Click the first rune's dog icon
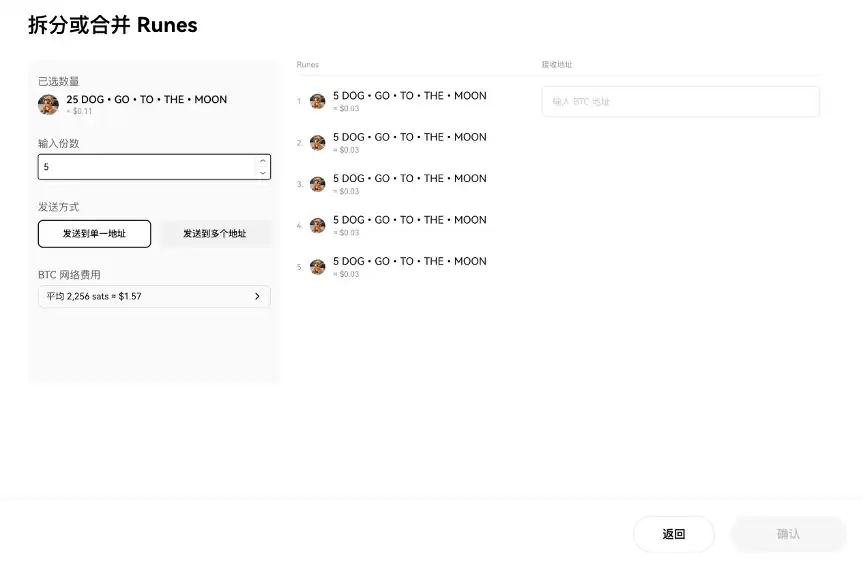864x564 pixels. pyautogui.click(x=318, y=101)
